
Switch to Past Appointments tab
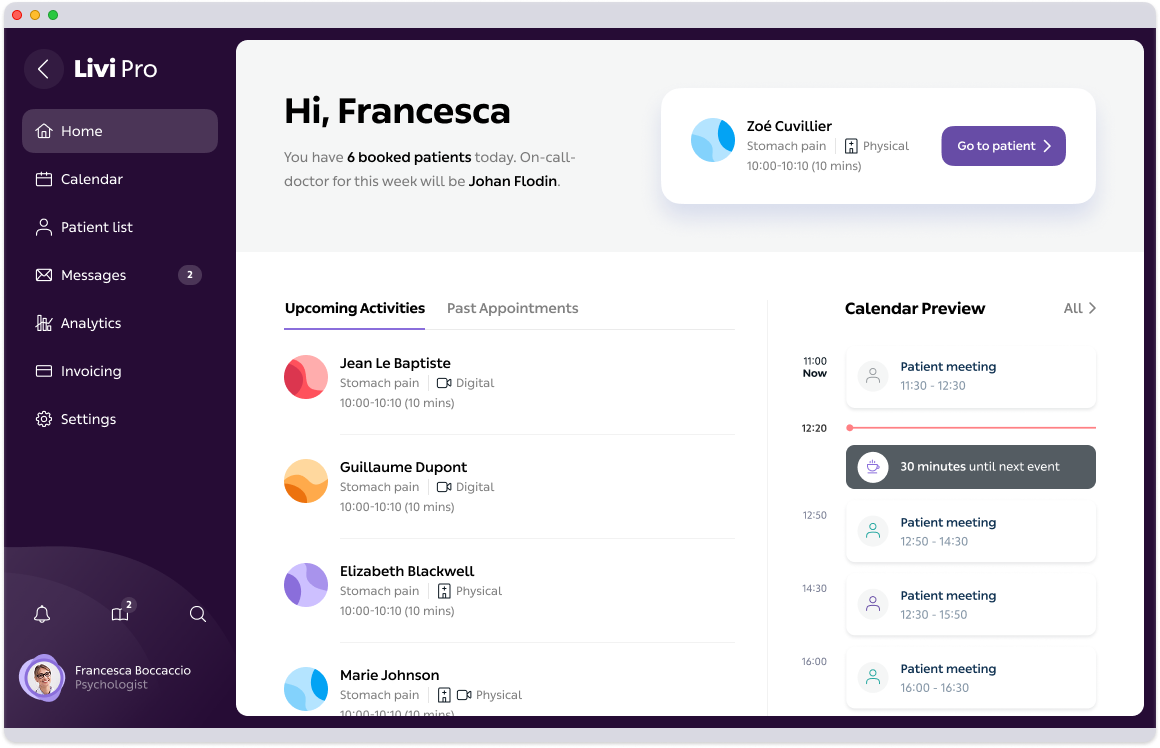pyautogui.click(x=512, y=308)
